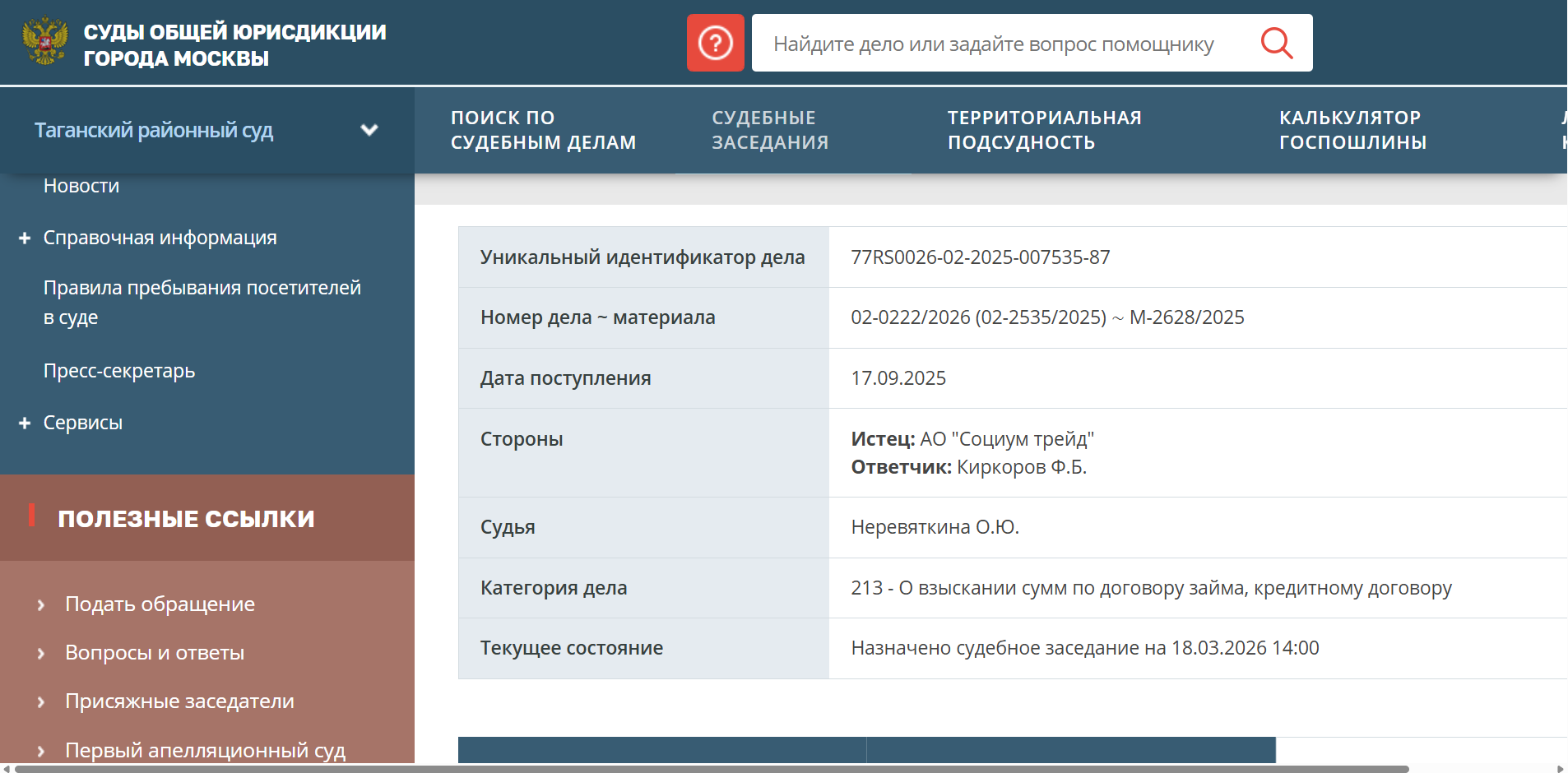Open the Сервисы sidebar link

[83, 423]
